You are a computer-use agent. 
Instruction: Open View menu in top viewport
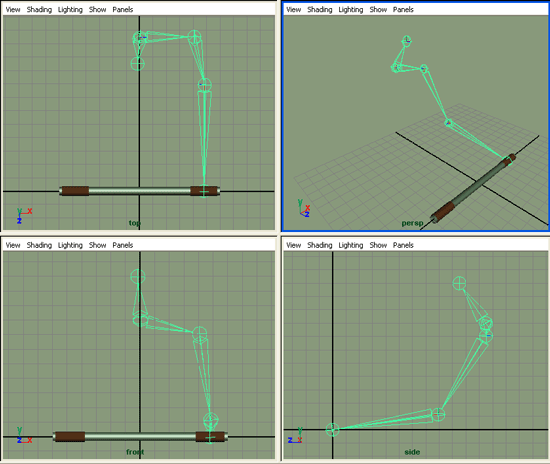[x=13, y=10]
